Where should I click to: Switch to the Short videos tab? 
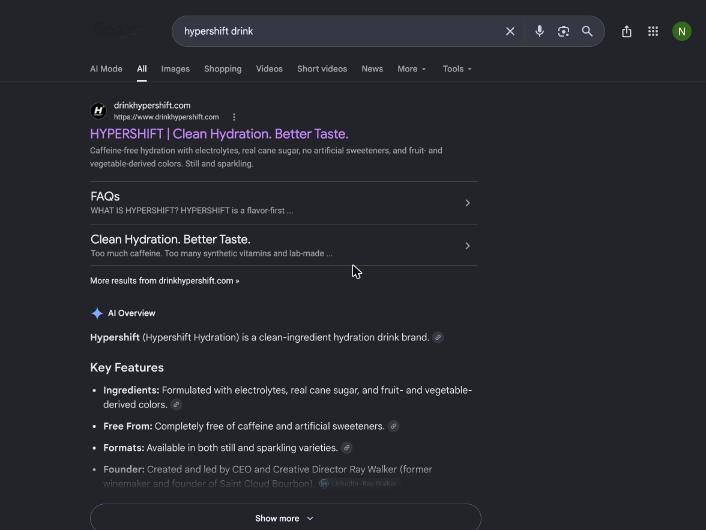point(322,69)
